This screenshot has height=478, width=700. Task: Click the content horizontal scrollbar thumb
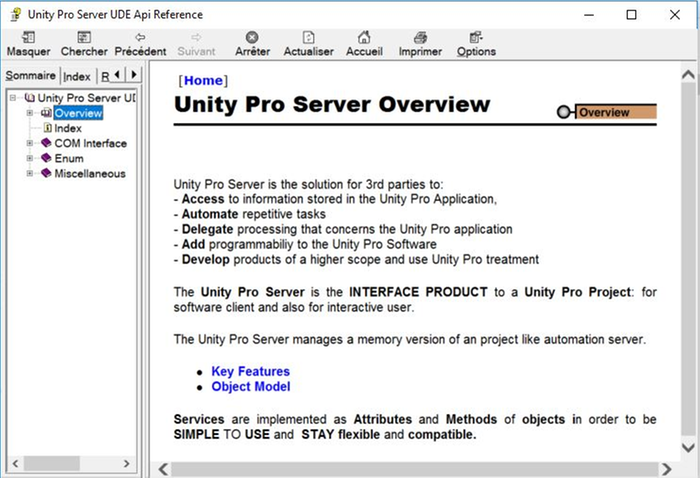(x=415, y=469)
